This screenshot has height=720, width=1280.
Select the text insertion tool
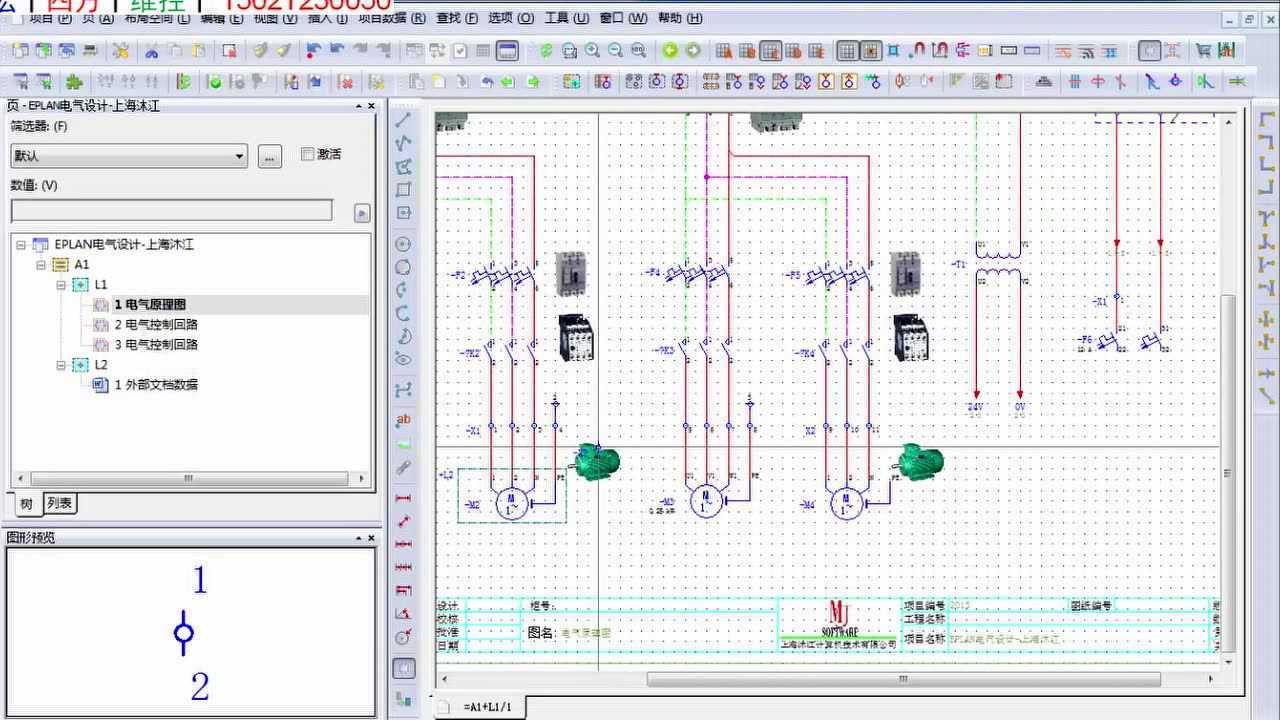pos(404,420)
